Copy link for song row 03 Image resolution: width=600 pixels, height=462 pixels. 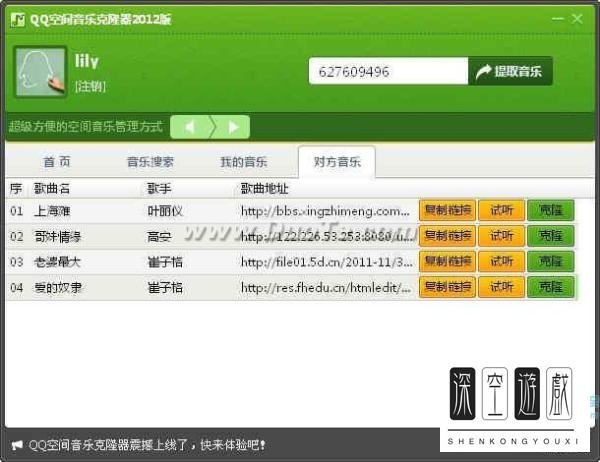[x=447, y=261]
